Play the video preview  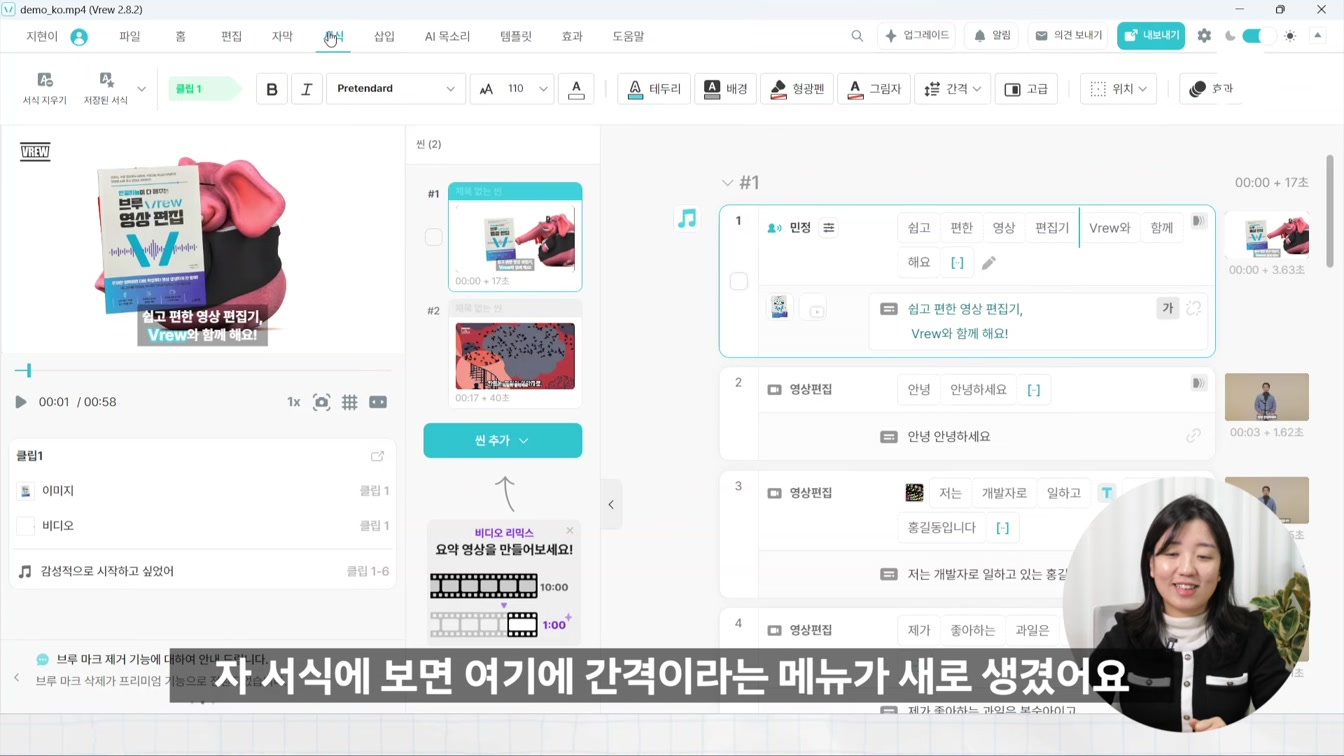point(21,402)
